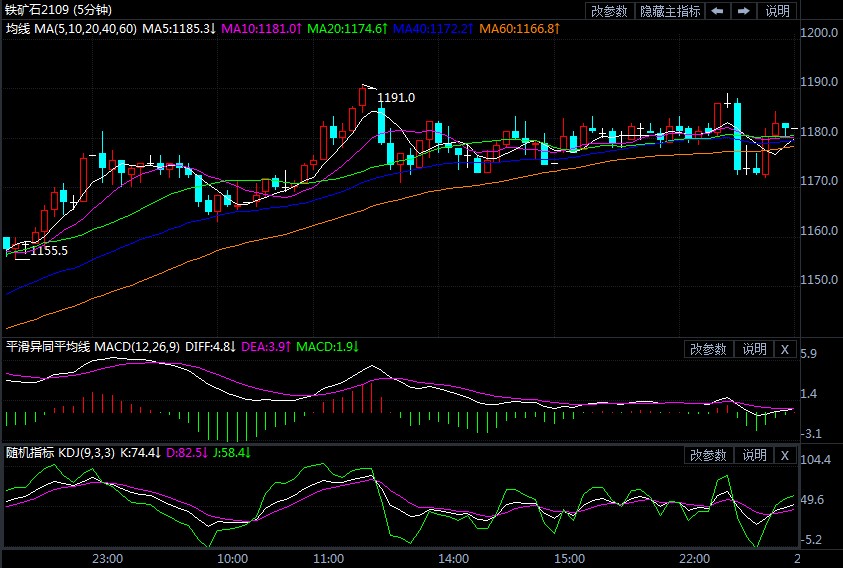Image resolution: width=843 pixels, height=568 pixels.
Task: Open the MACD 说明 explanation
Action: click(x=753, y=349)
